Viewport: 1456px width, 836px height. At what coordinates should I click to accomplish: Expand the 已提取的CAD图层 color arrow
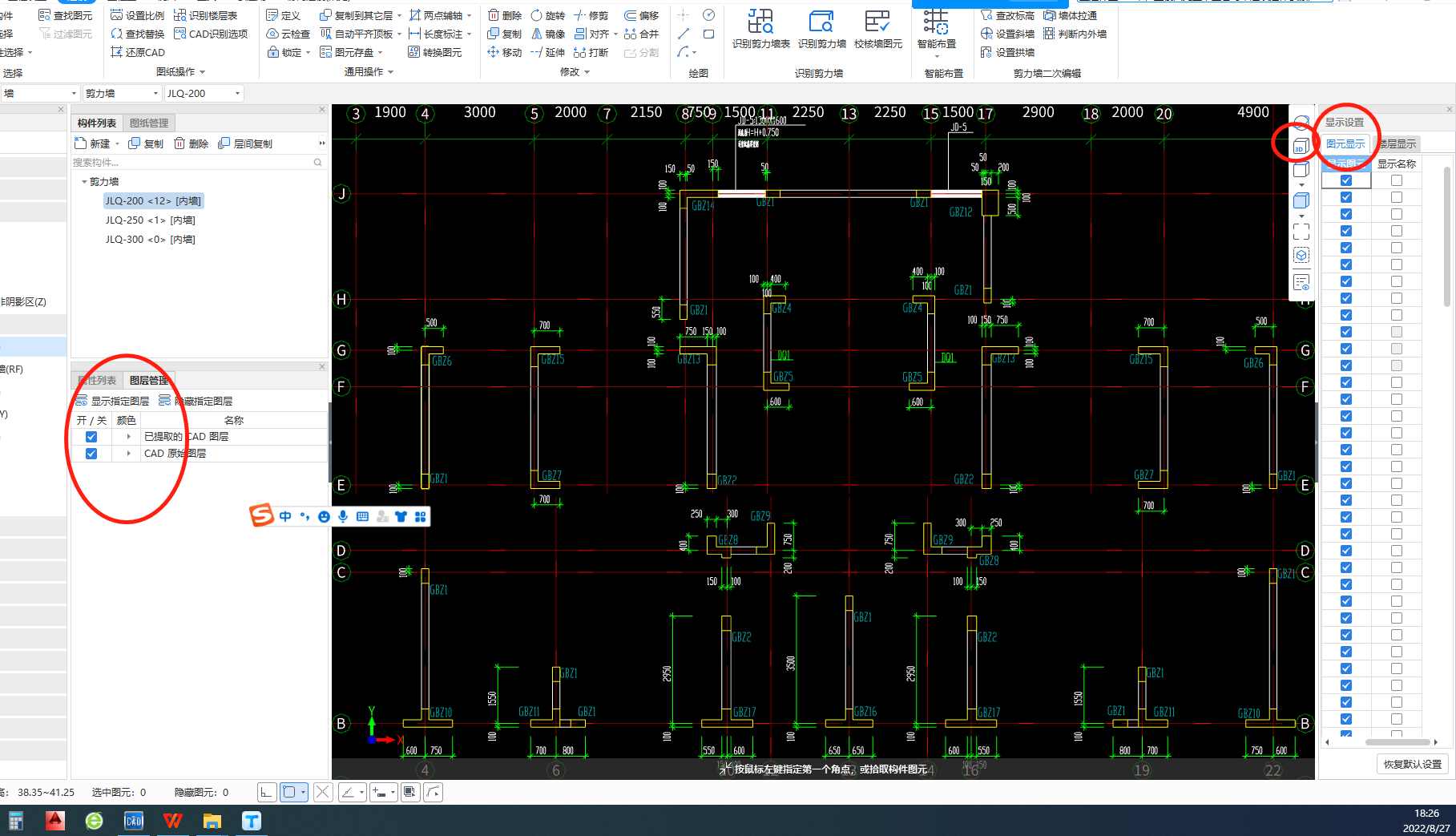128,437
